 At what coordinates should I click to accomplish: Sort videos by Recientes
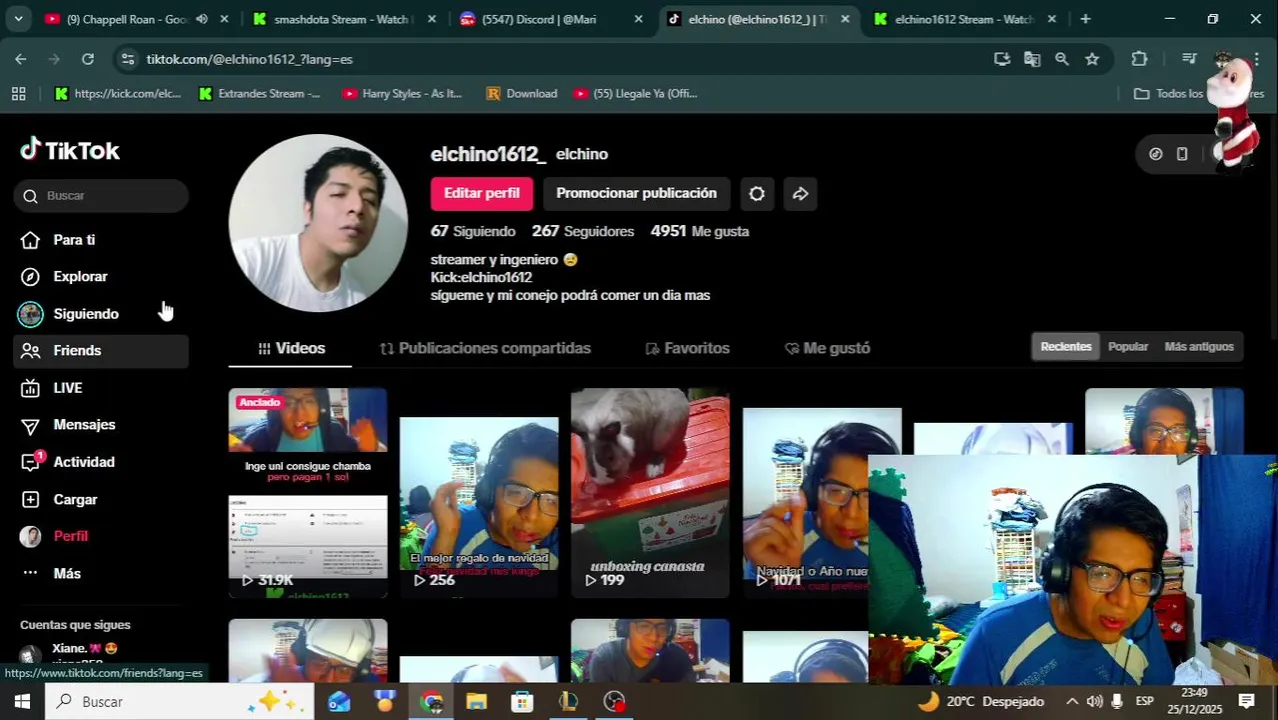[1066, 346]
